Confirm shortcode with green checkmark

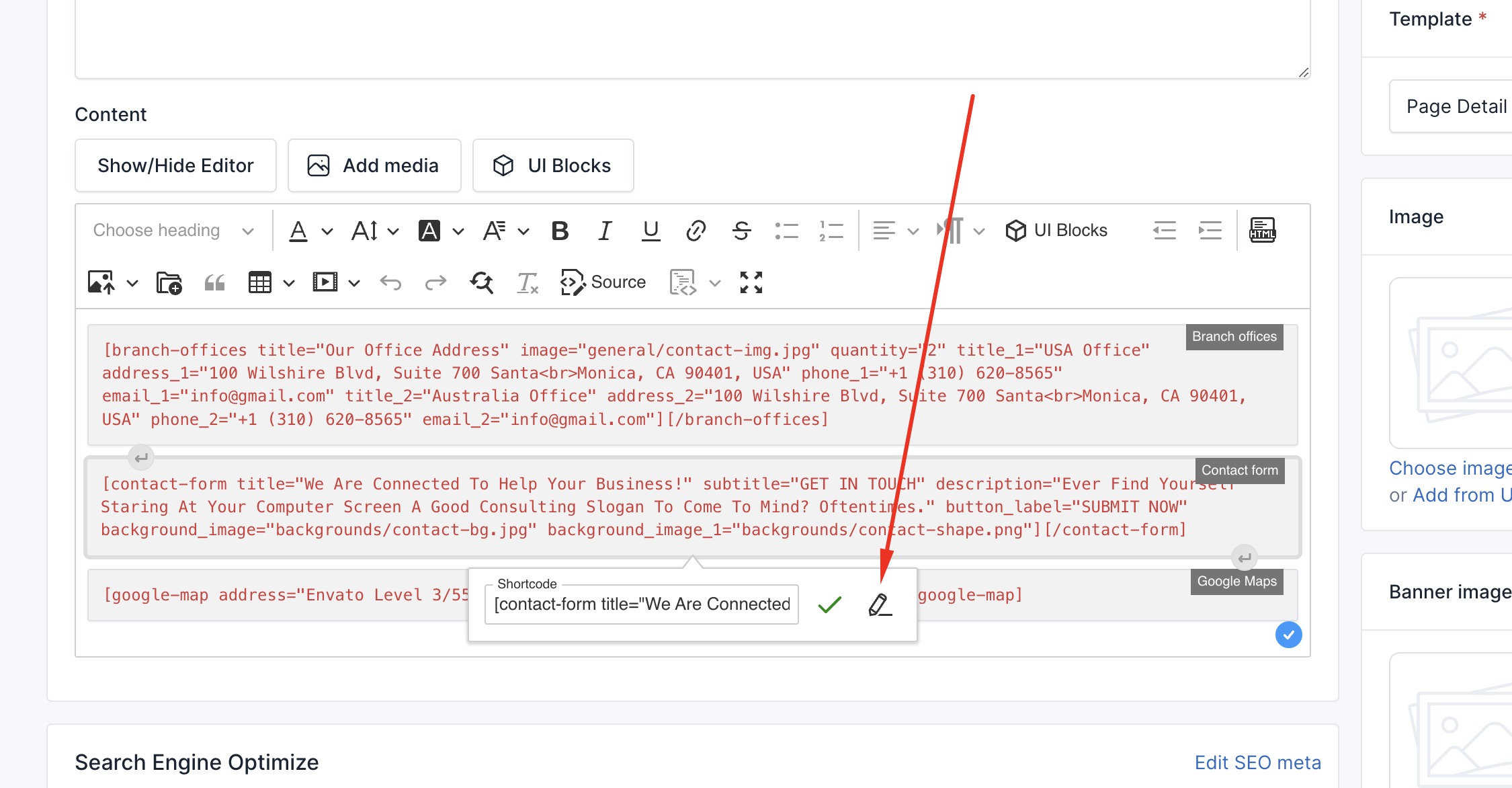pyautogui.click(x=830, y=604)
